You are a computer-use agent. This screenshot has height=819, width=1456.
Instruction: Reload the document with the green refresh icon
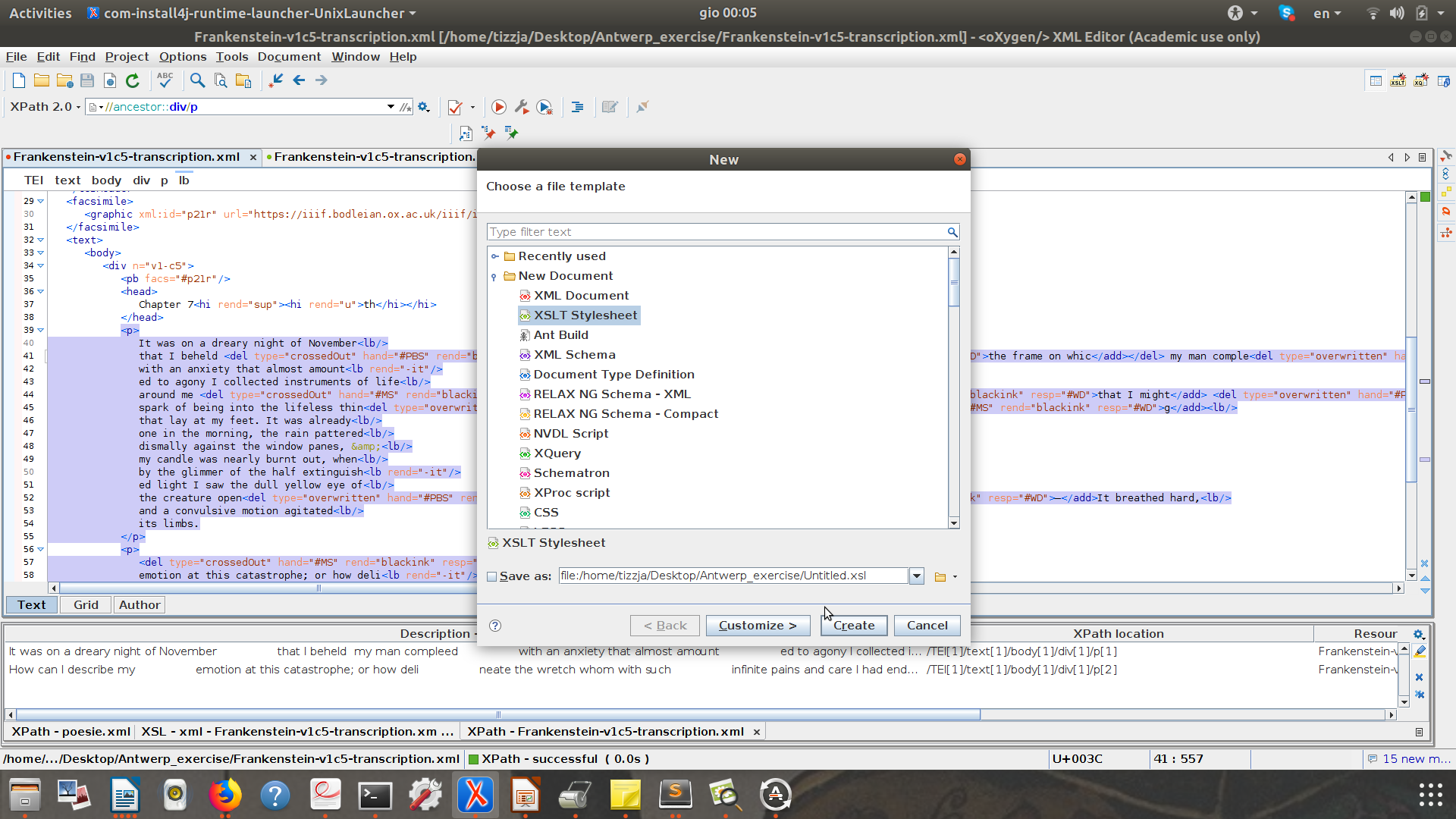(x=133, y=80)
